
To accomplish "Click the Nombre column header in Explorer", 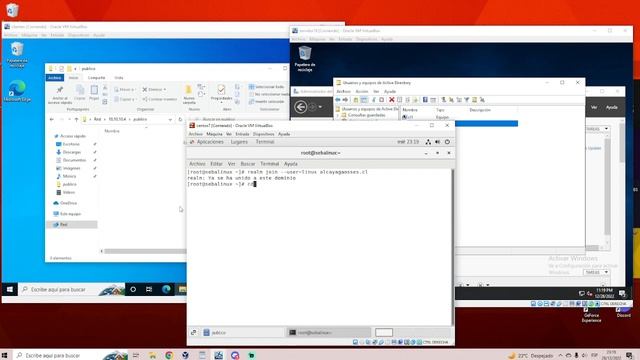I will pos(112,131).
